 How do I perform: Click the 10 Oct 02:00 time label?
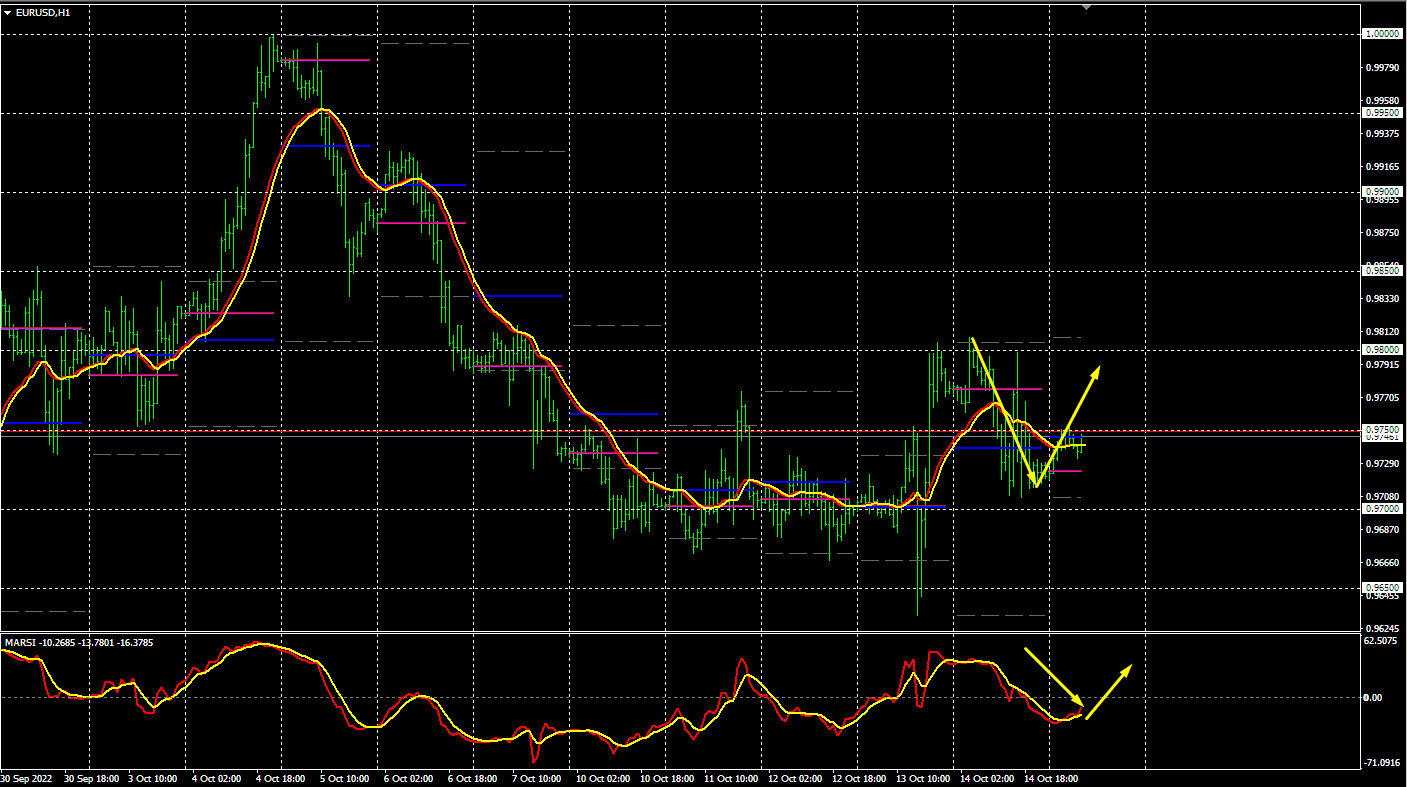pyautogui.click(x=603, y=778)
